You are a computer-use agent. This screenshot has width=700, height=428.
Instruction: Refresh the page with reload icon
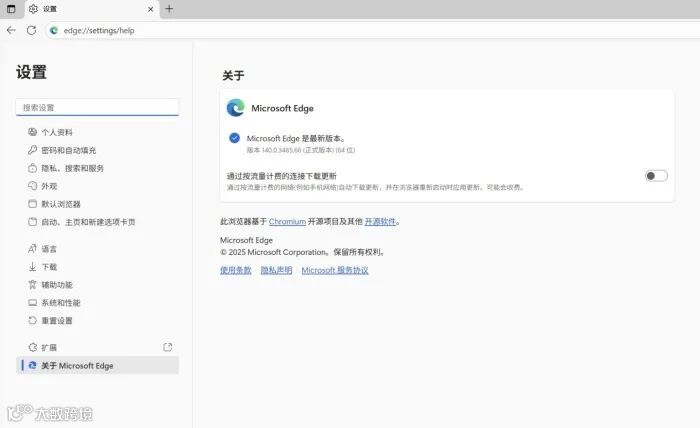point(31,30)
